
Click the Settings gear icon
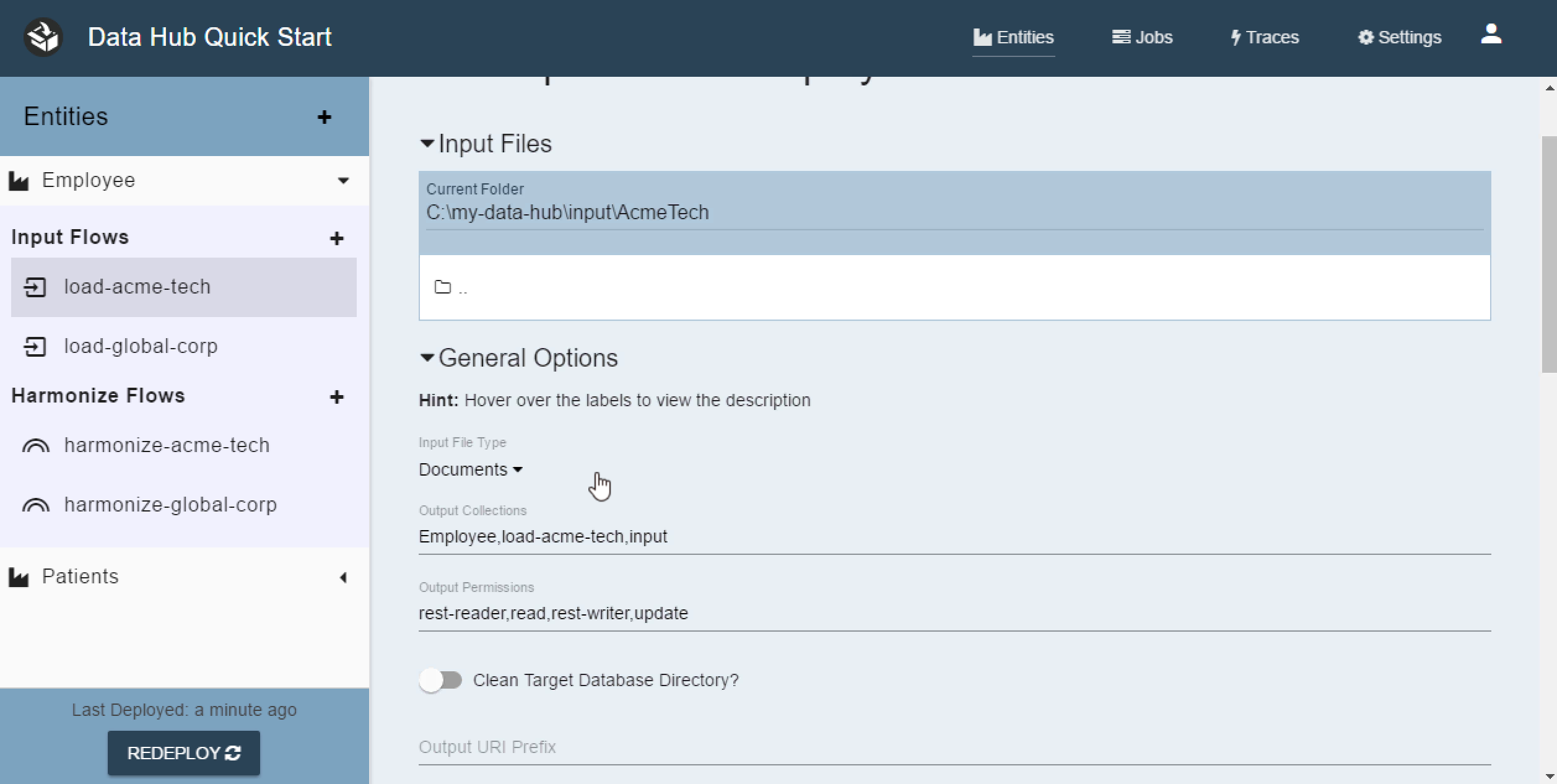1365,36
